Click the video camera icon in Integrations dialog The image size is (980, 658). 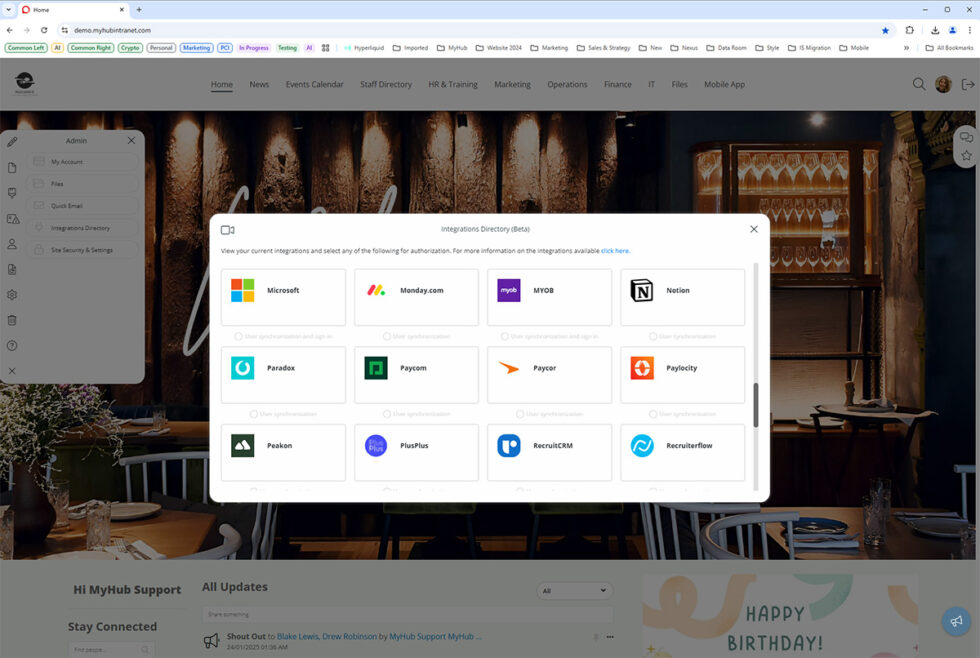pyautogui.click(x=227, y=230)
